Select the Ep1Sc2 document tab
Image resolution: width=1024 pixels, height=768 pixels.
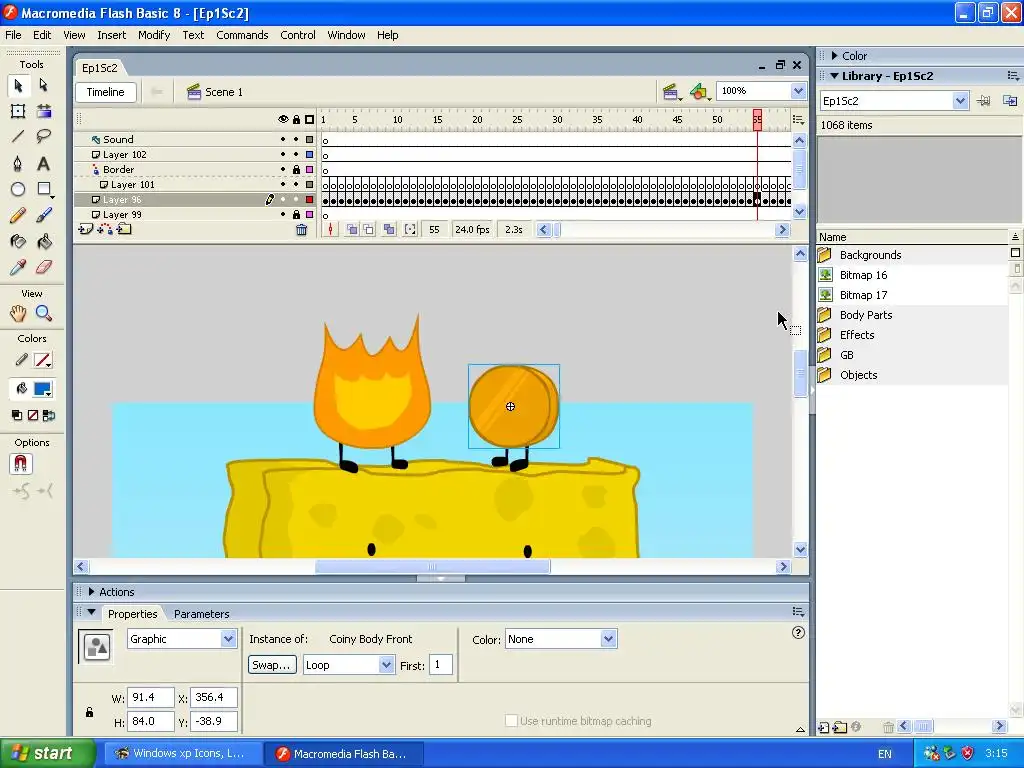pos(100,68)
